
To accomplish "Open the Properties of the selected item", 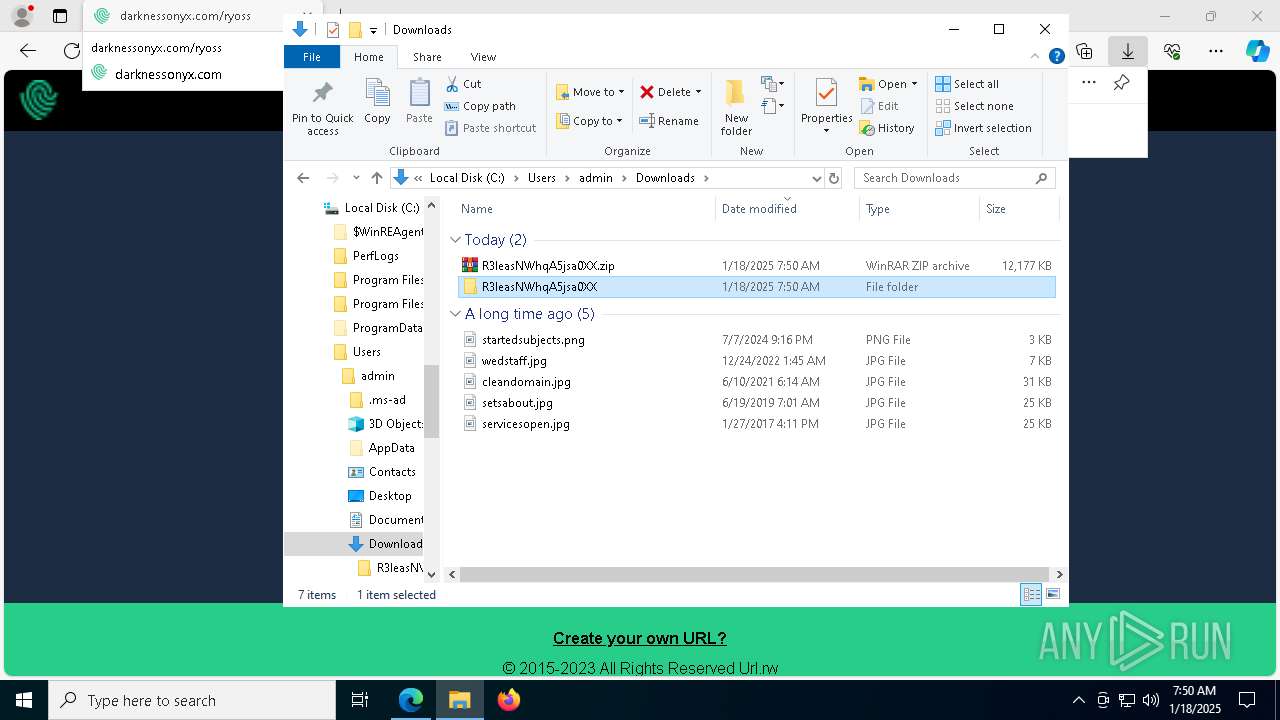I will (x=826, y=108).
